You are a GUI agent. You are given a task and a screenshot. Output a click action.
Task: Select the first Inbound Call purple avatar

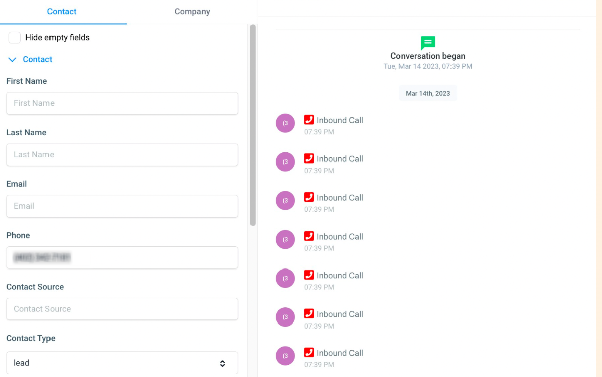pos(285,123)
